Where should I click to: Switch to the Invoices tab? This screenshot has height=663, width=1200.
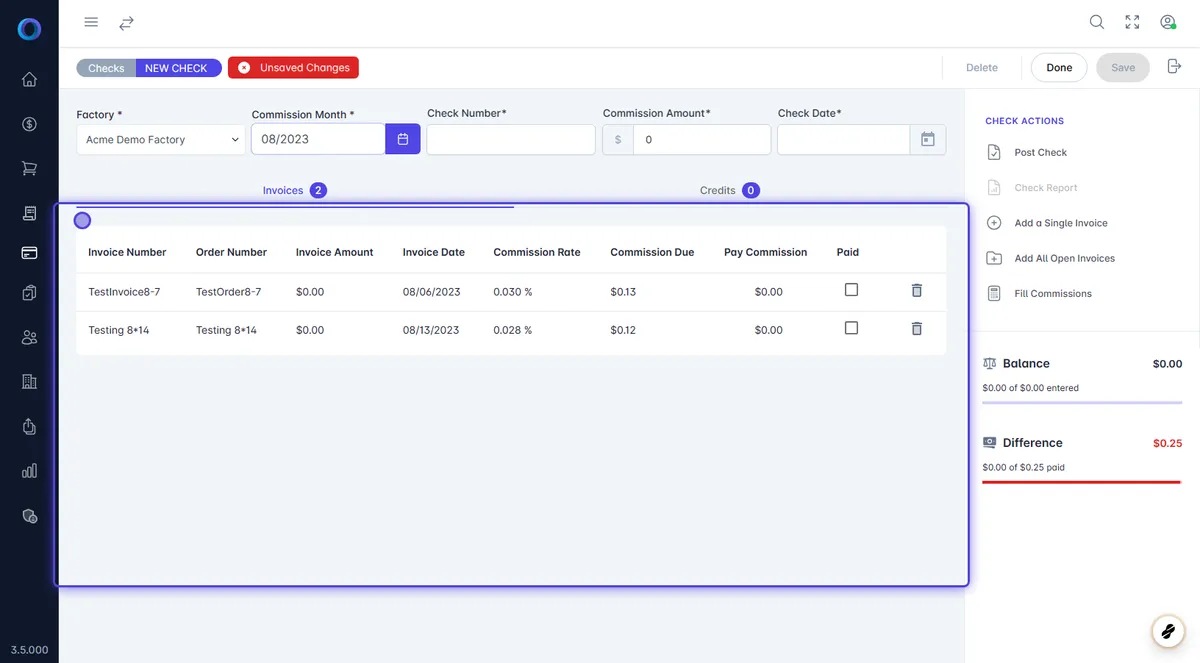294,190
